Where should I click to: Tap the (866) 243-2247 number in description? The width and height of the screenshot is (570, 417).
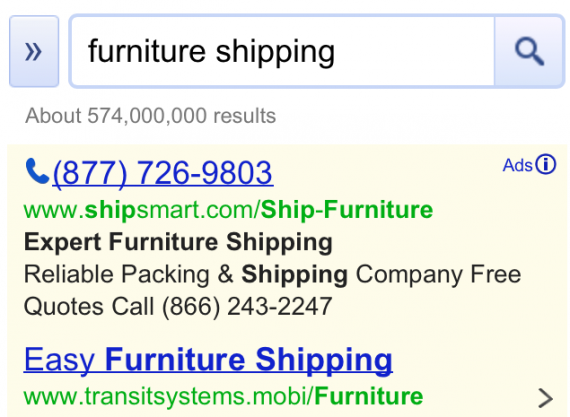click(x=247, y=306)
